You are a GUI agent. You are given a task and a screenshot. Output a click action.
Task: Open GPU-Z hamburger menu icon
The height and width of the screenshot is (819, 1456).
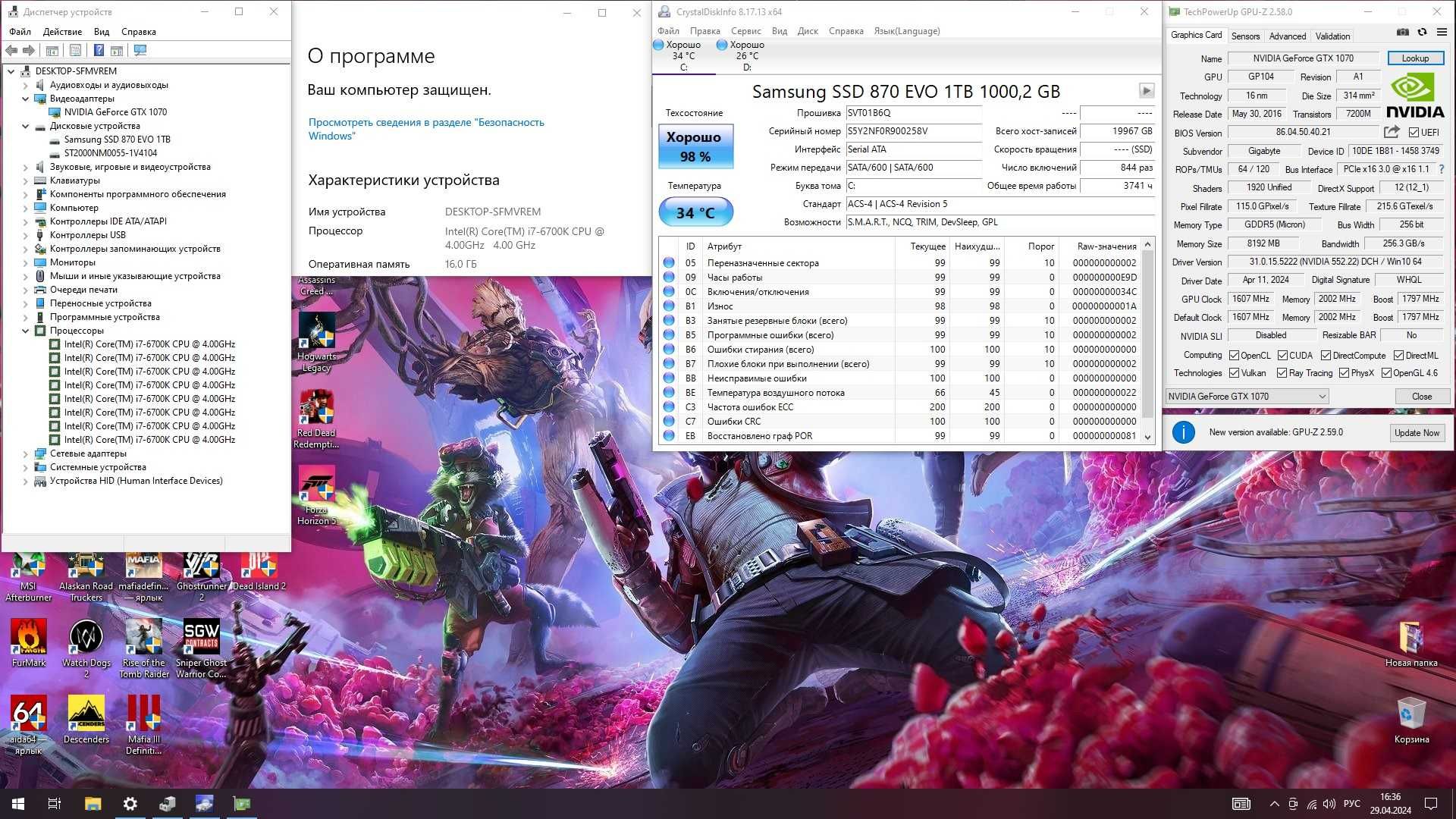coord(1442,32)
